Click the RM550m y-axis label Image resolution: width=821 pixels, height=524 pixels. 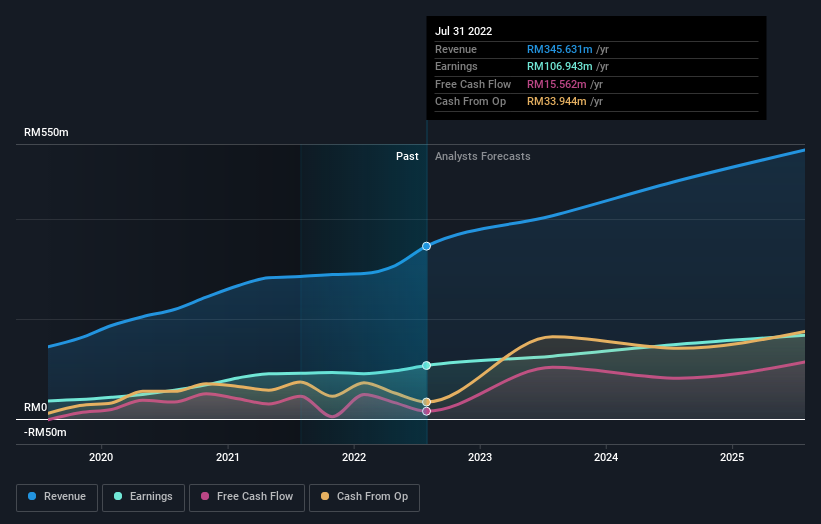coord(46,132)
